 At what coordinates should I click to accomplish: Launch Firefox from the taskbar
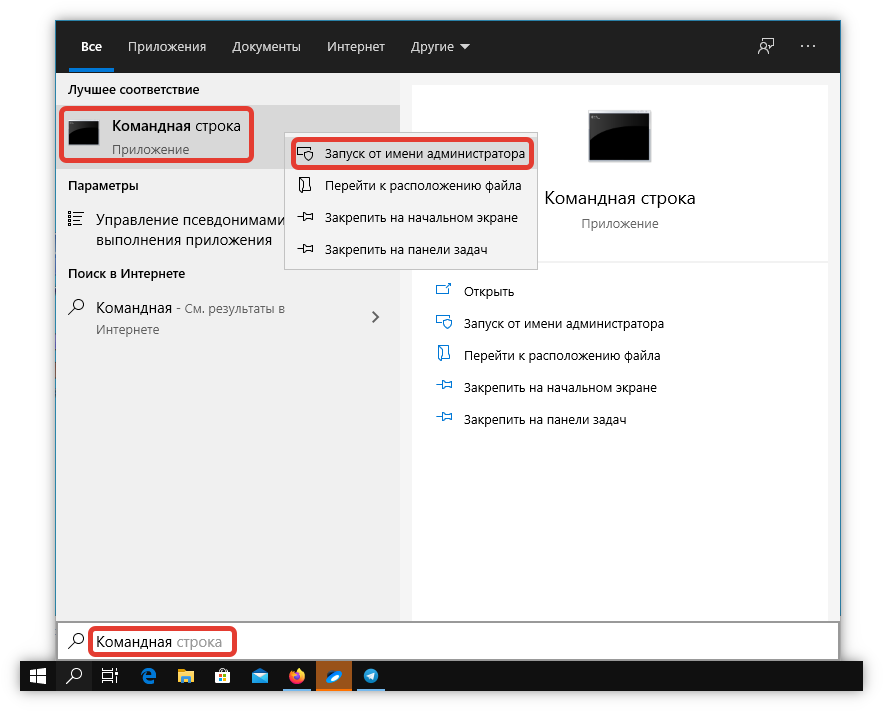297,676
